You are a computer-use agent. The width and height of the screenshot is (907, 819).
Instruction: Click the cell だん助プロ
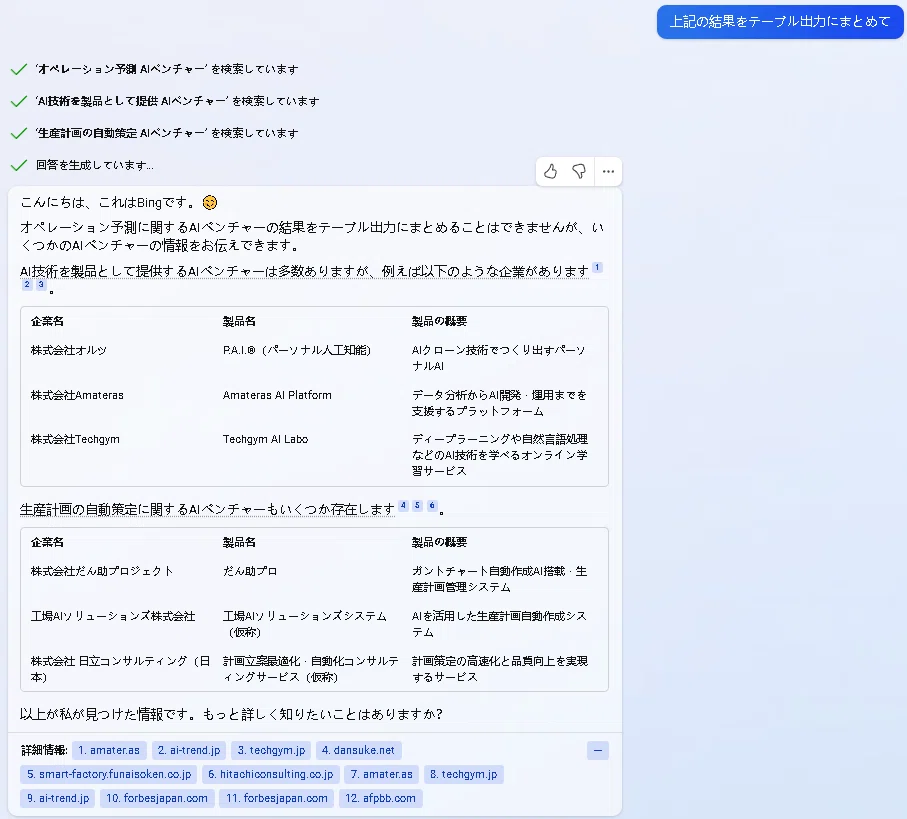pos(250,571)
